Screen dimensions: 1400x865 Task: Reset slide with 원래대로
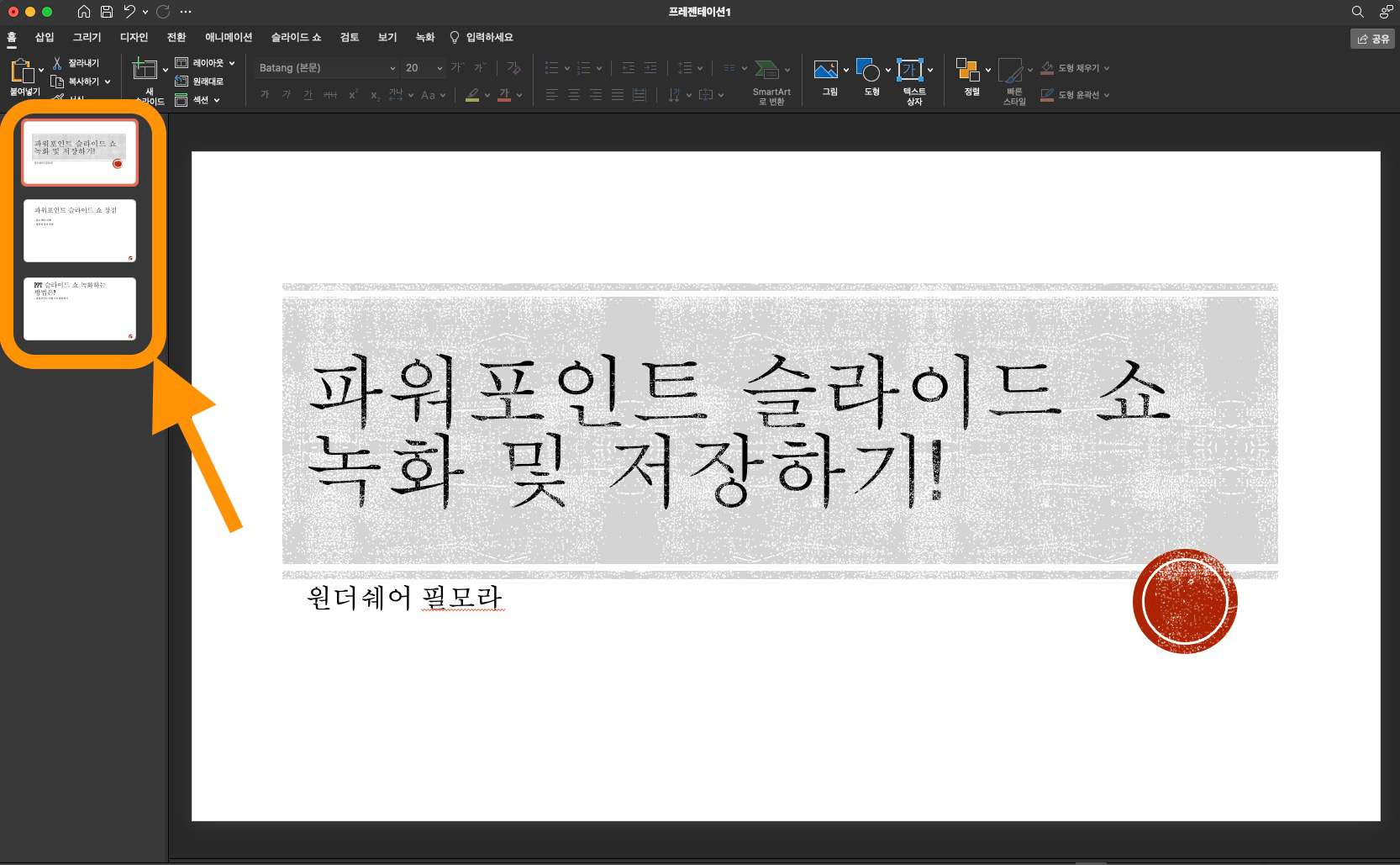(x=199, y=82)
